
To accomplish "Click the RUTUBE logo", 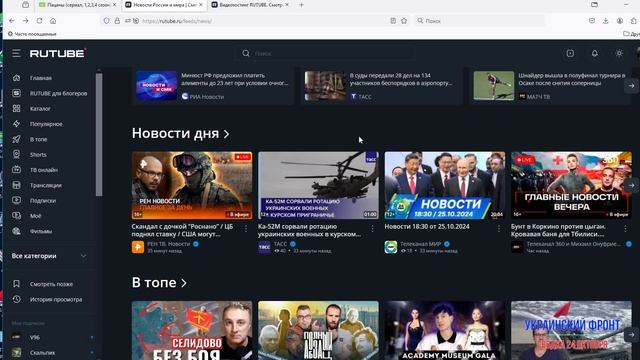I will [58, 53].
